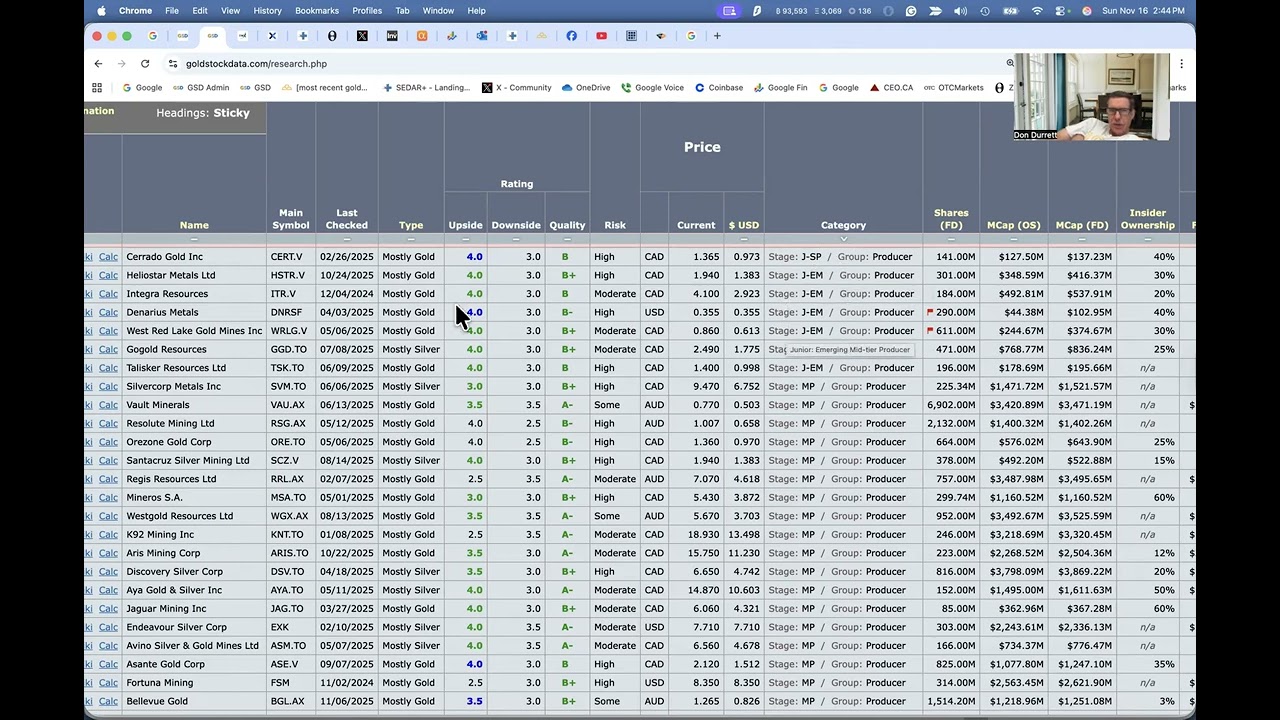The image size is (1280, 720).
Task: Click the red flag in Denarius Metals row
Action: pyautogui.click(x=931, y=312)
